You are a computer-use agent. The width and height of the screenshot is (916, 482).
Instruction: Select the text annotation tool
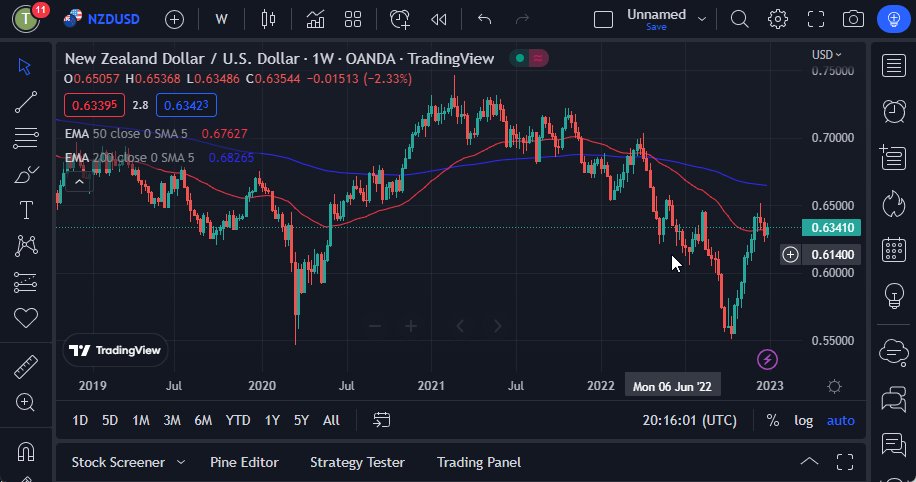tap(26, 210)
